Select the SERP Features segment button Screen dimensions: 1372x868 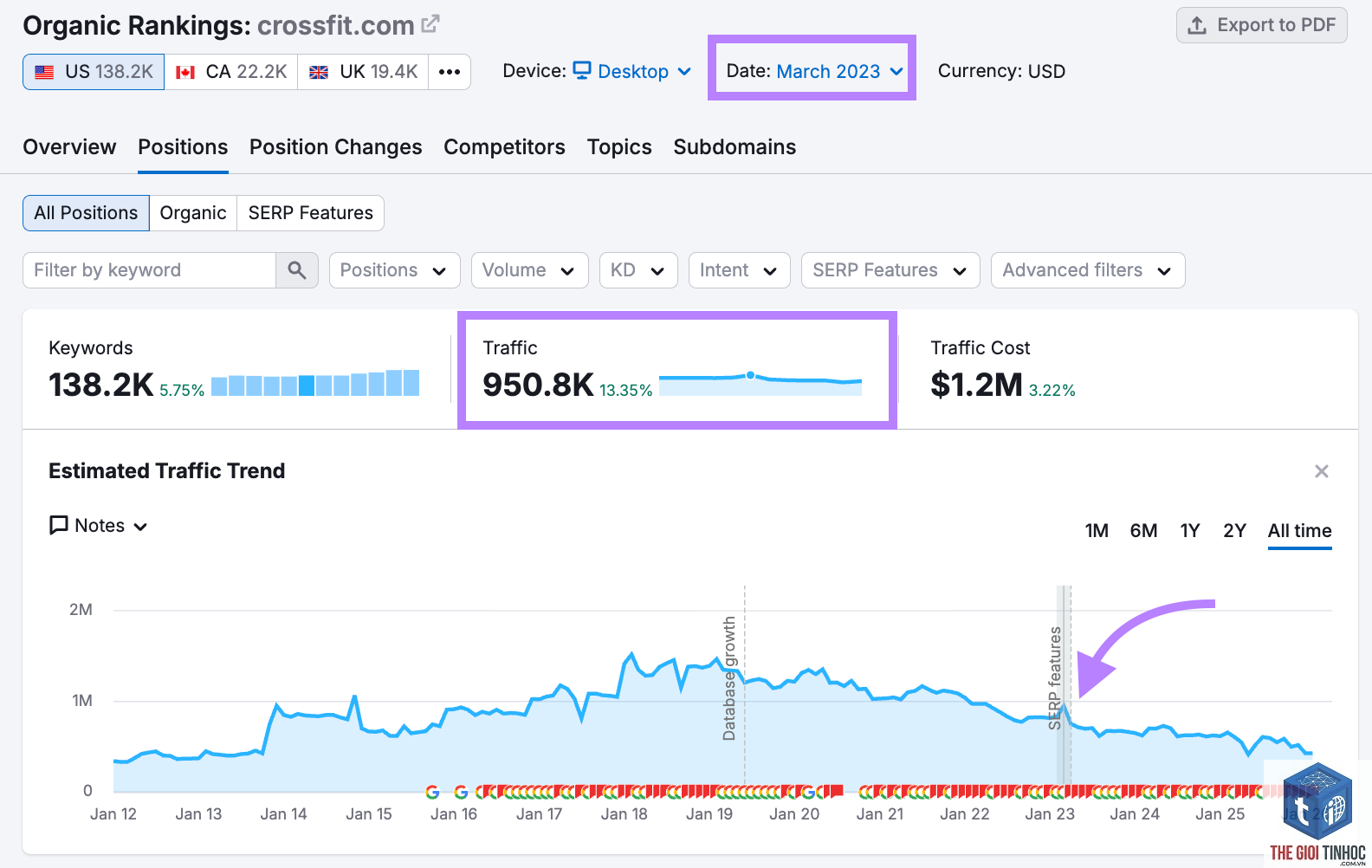[310, 213]
